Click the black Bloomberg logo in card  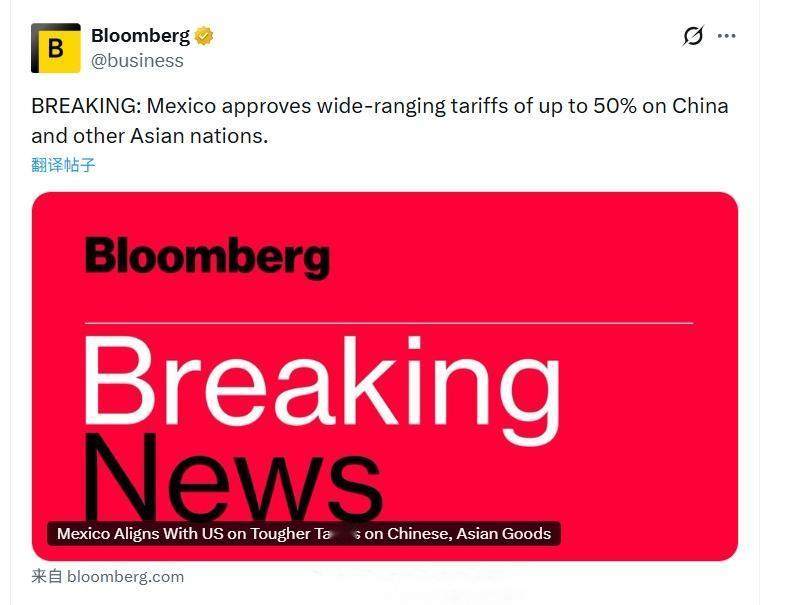point(207,257)
